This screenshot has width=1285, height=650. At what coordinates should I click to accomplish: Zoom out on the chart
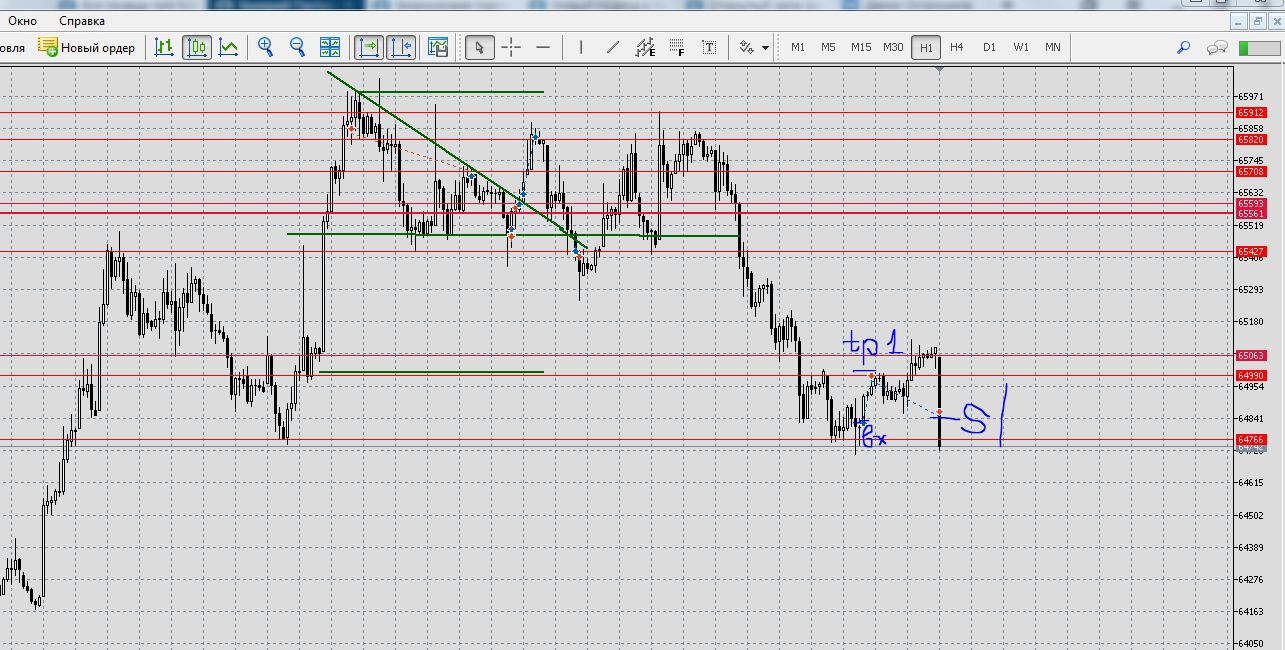coord(297,47)
